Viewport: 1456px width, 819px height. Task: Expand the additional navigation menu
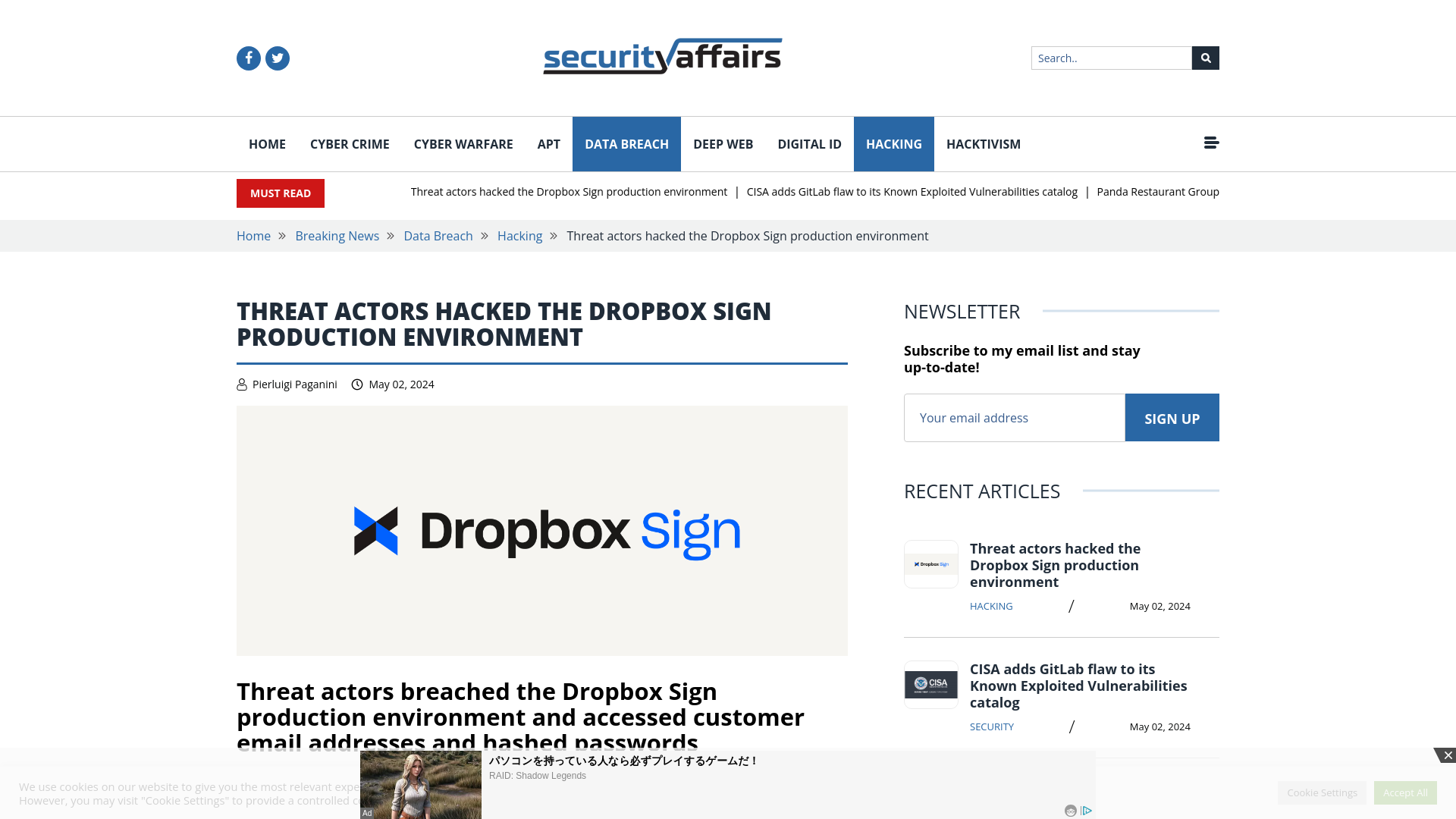point(1211,143)
